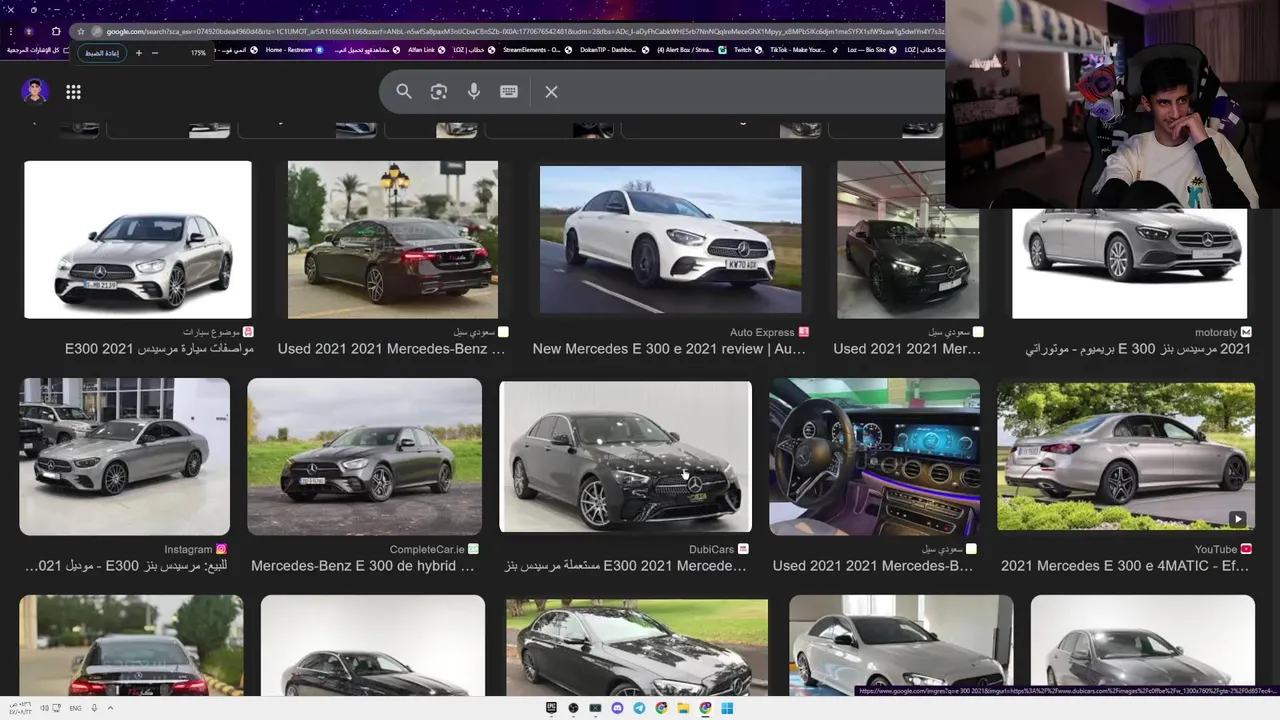Click title 'مواصفات سيارة مرسيدس E300 2021'
Image resolution: width=1280 pixels, height=720 pixels.
tap(159, 349)
